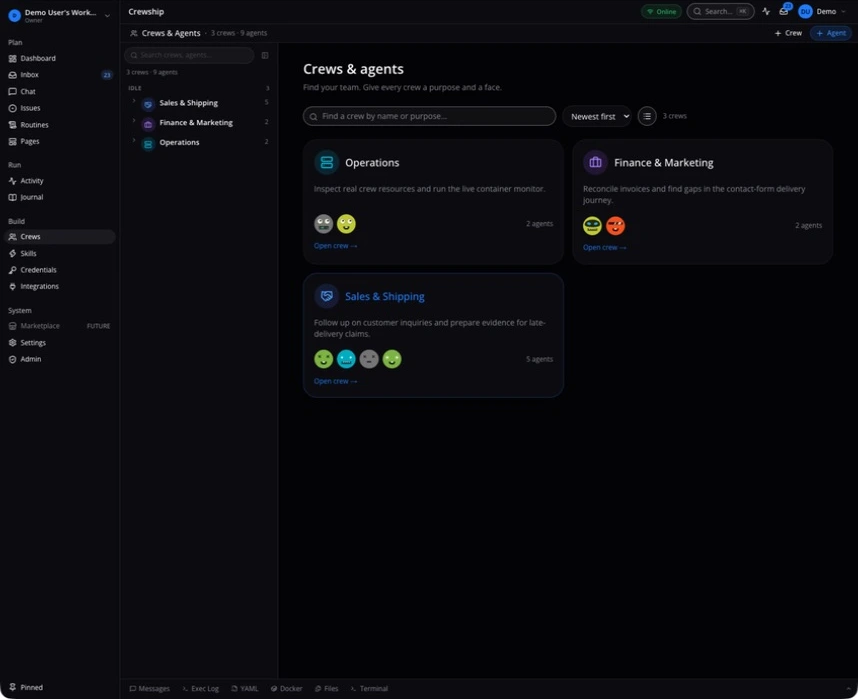Open the Demo User's workspace switcher
The height and width of the screenshot is (699, 858).
59,15
